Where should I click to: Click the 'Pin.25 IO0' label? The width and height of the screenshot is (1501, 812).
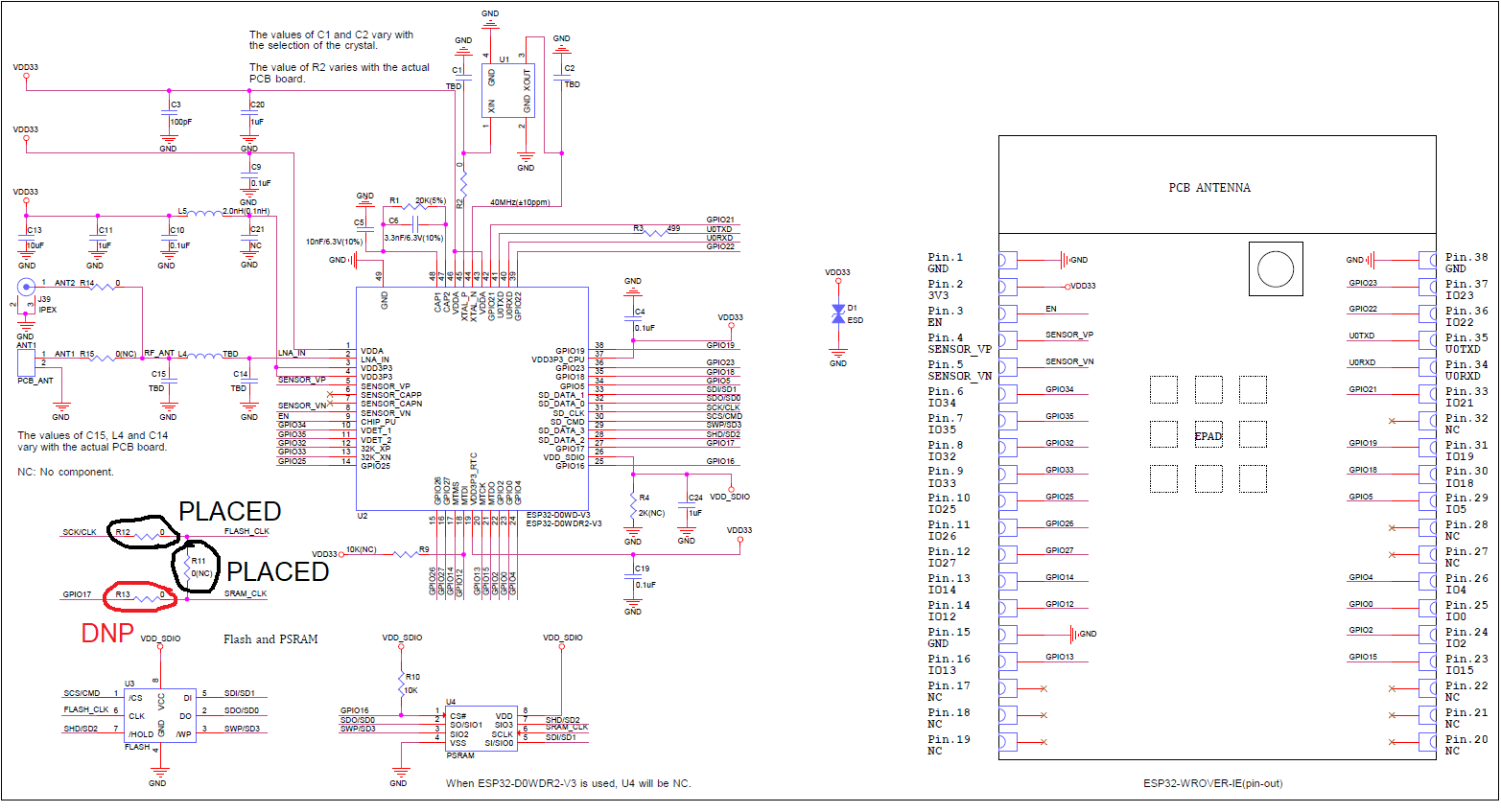pyautogui.click(x=1467, y=612)
